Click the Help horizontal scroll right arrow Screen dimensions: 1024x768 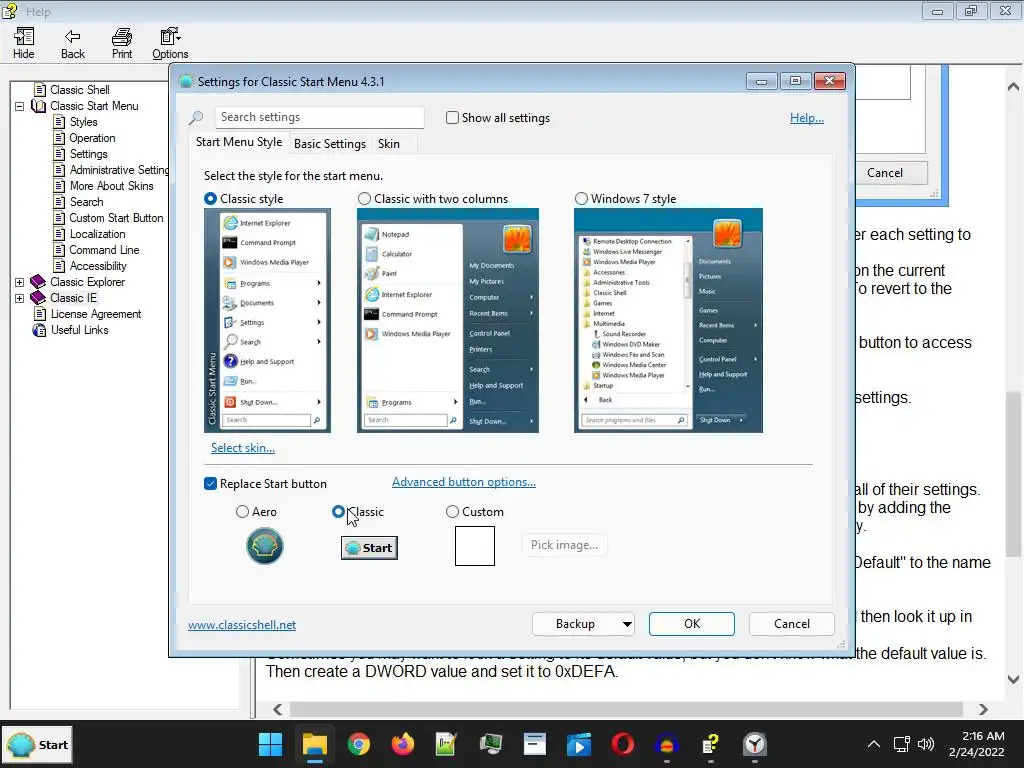coord(983,709)
